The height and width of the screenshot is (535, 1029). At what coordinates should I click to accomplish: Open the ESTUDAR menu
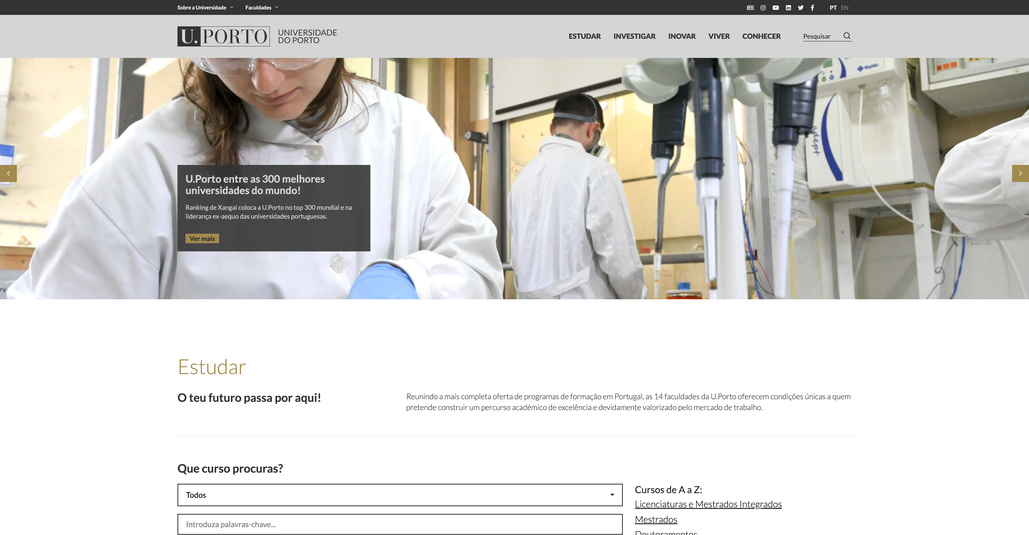click(585, 36)
